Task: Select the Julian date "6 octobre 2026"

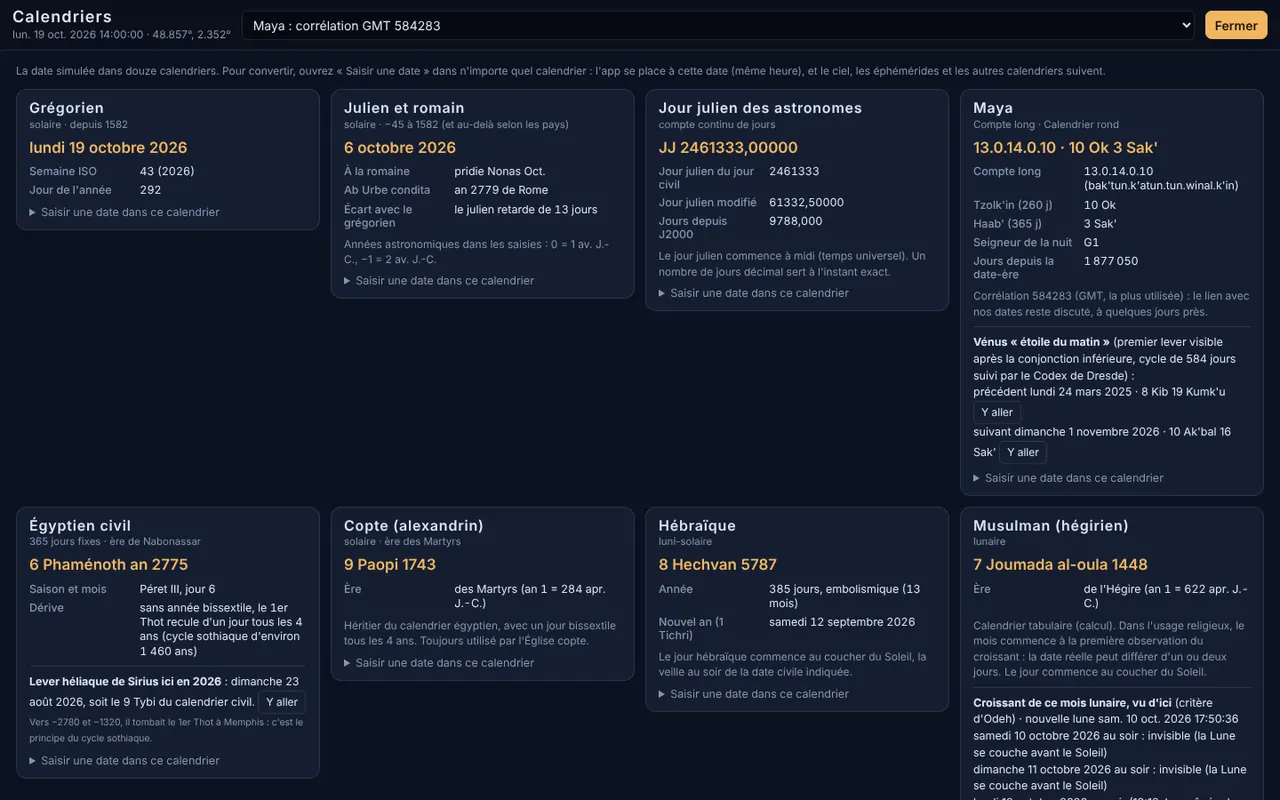Action: point(400,148)
